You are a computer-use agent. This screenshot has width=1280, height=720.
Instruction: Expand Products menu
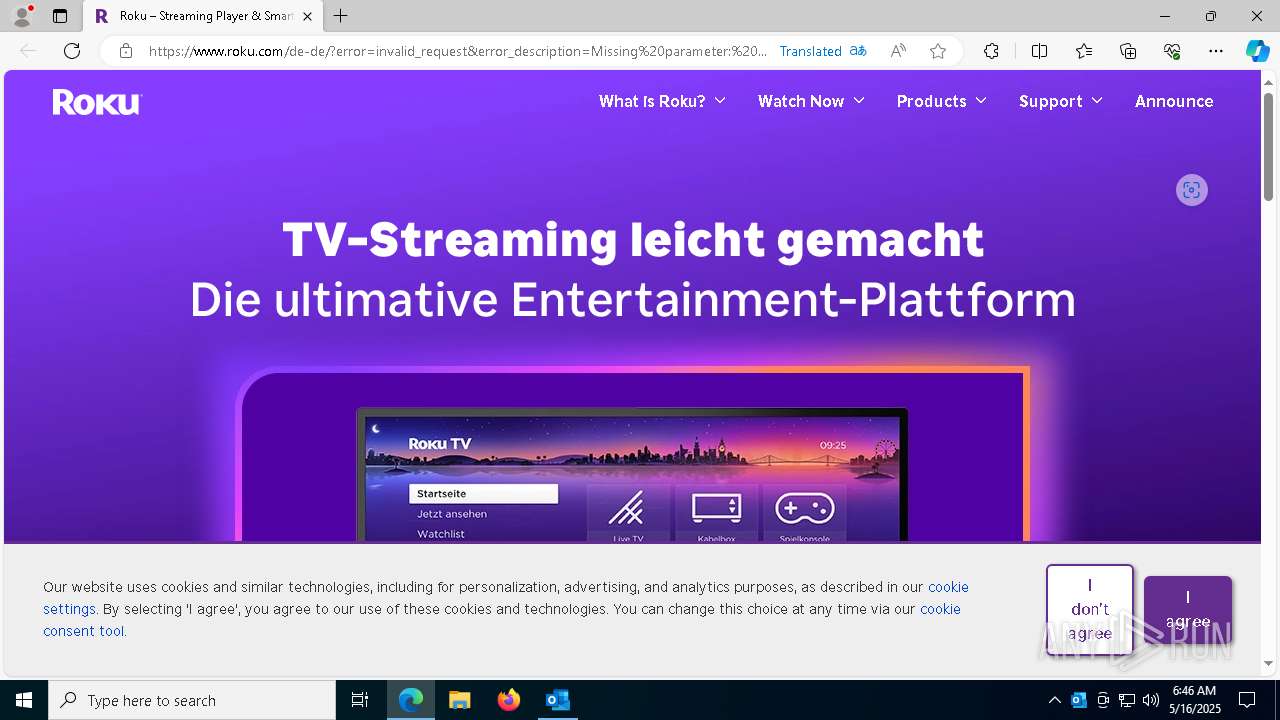click(942, 101)
